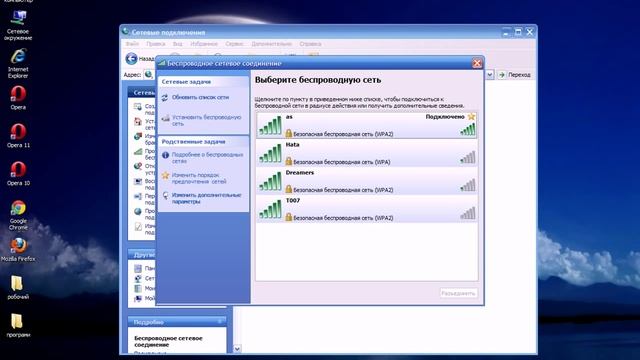The width and height of the screenshot is (640, 360).
Task: Select the network named Dreamers
Action: pos(367,181)
